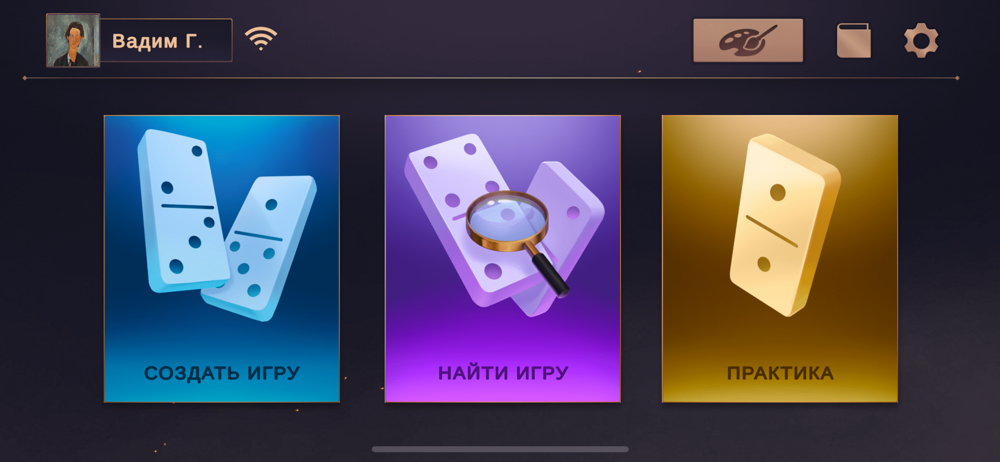1000x462 pixels.
Task: Select the purple НАЙТИ ИГРУ card
Action: click(x=503, y=258)
